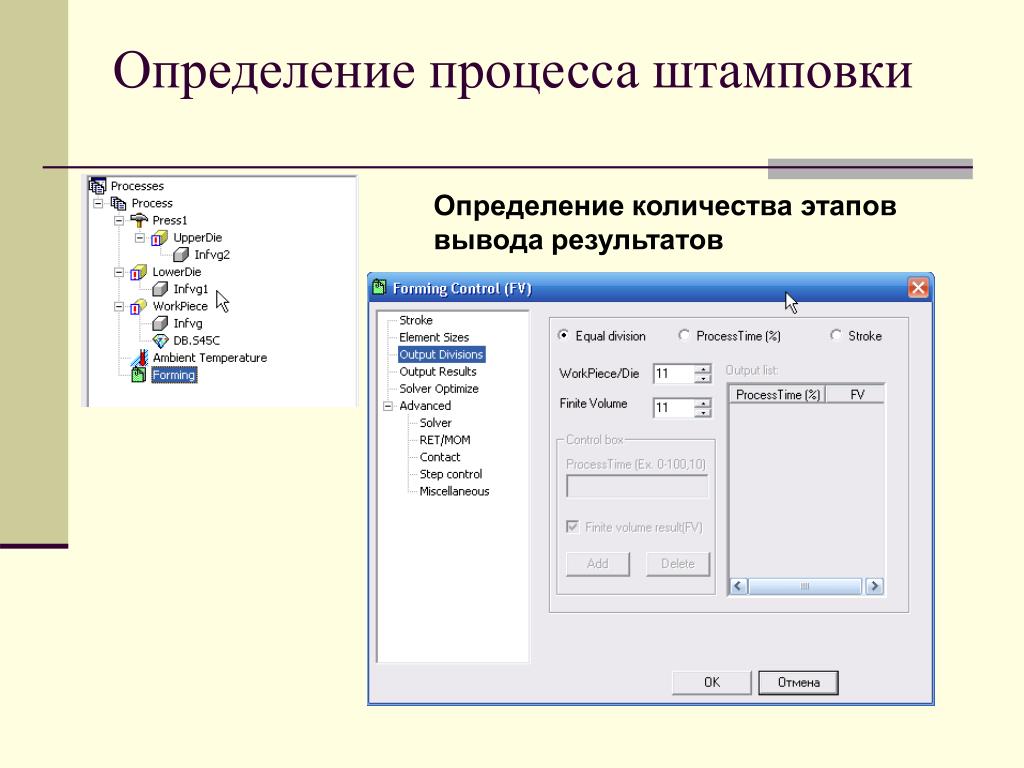Select the Forming node label in tree

(174, 375)
